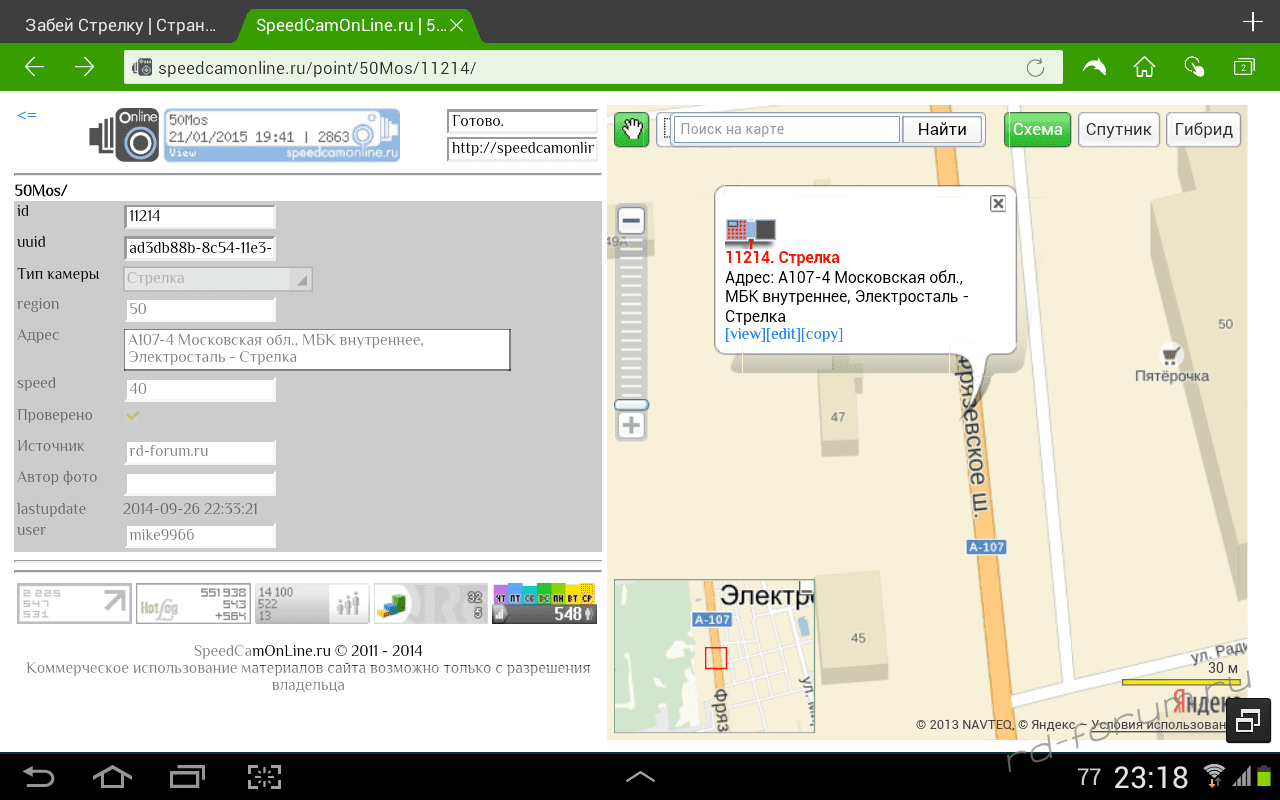Click the A-107 road label on the map
The width and height of the screenshot is (1280, 800).
[x=986, y=547]
